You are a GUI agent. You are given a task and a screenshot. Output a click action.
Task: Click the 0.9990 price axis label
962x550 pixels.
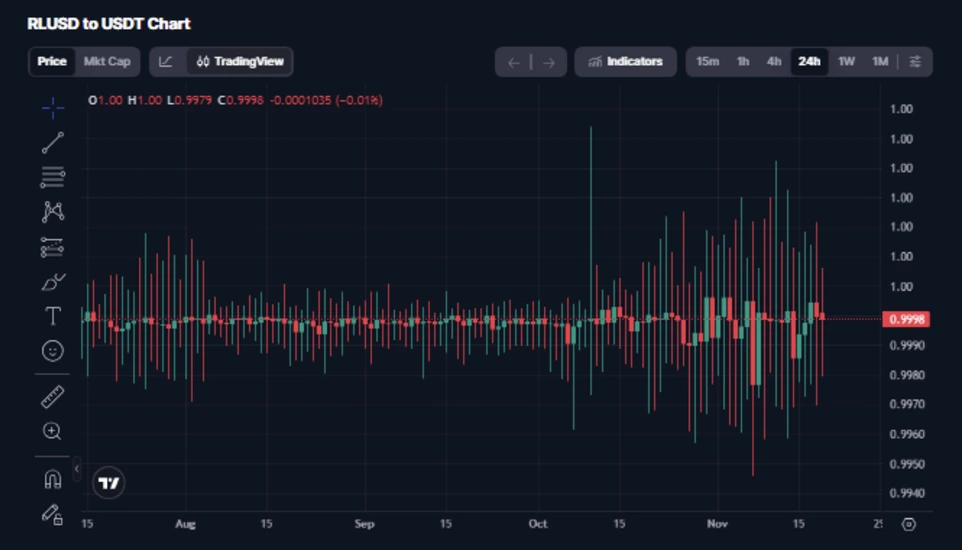[906, 346]
